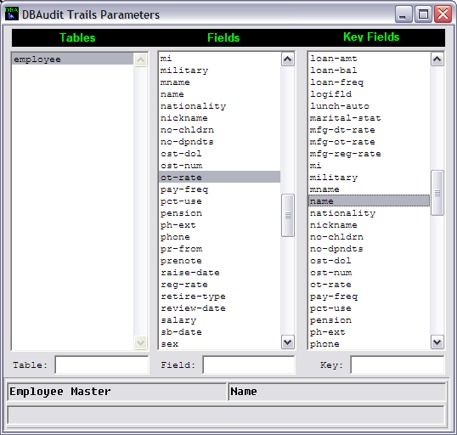The image size is (457, 435).
Task: Select 'pension' in Key Fields list
Action: (369, 320)
